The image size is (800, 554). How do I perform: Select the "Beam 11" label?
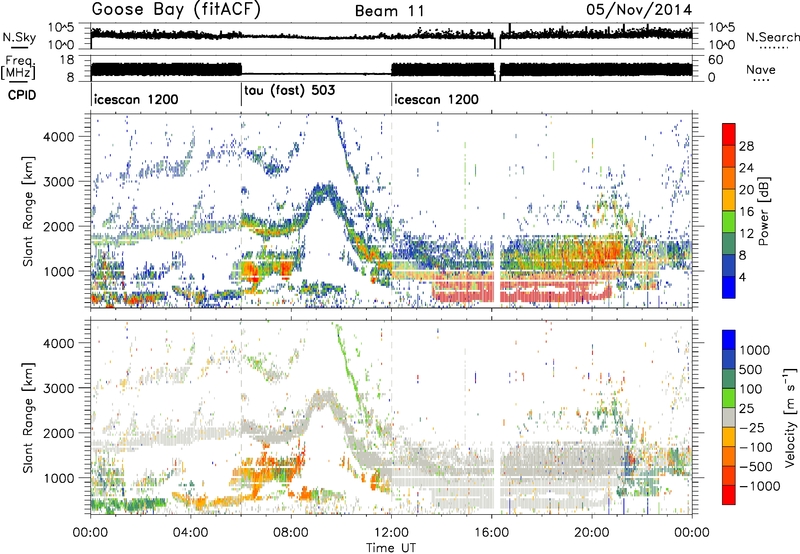point(390,11)
